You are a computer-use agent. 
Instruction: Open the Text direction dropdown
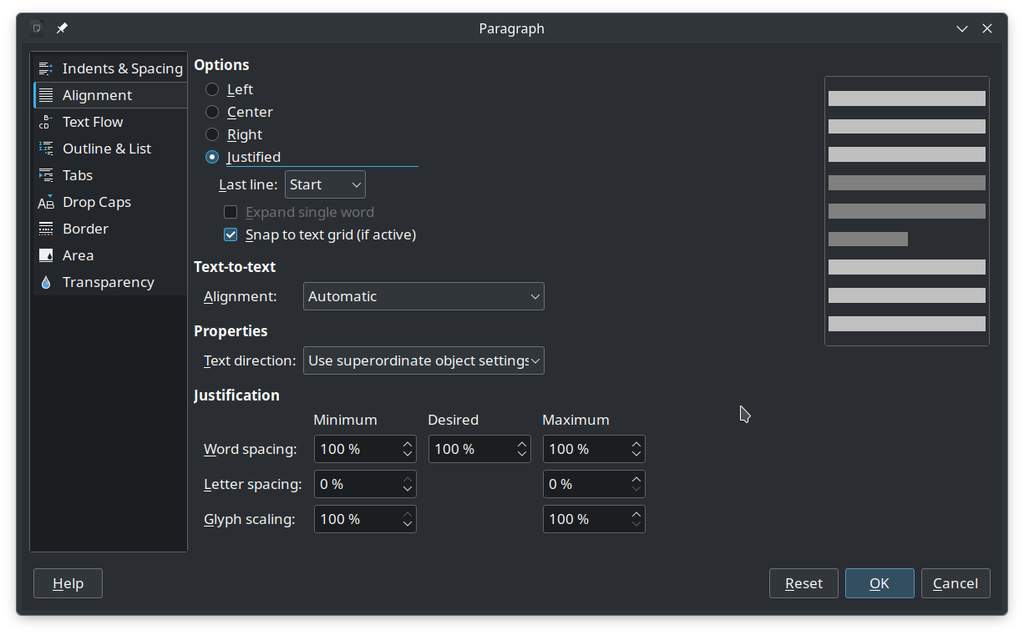(423, 361)
